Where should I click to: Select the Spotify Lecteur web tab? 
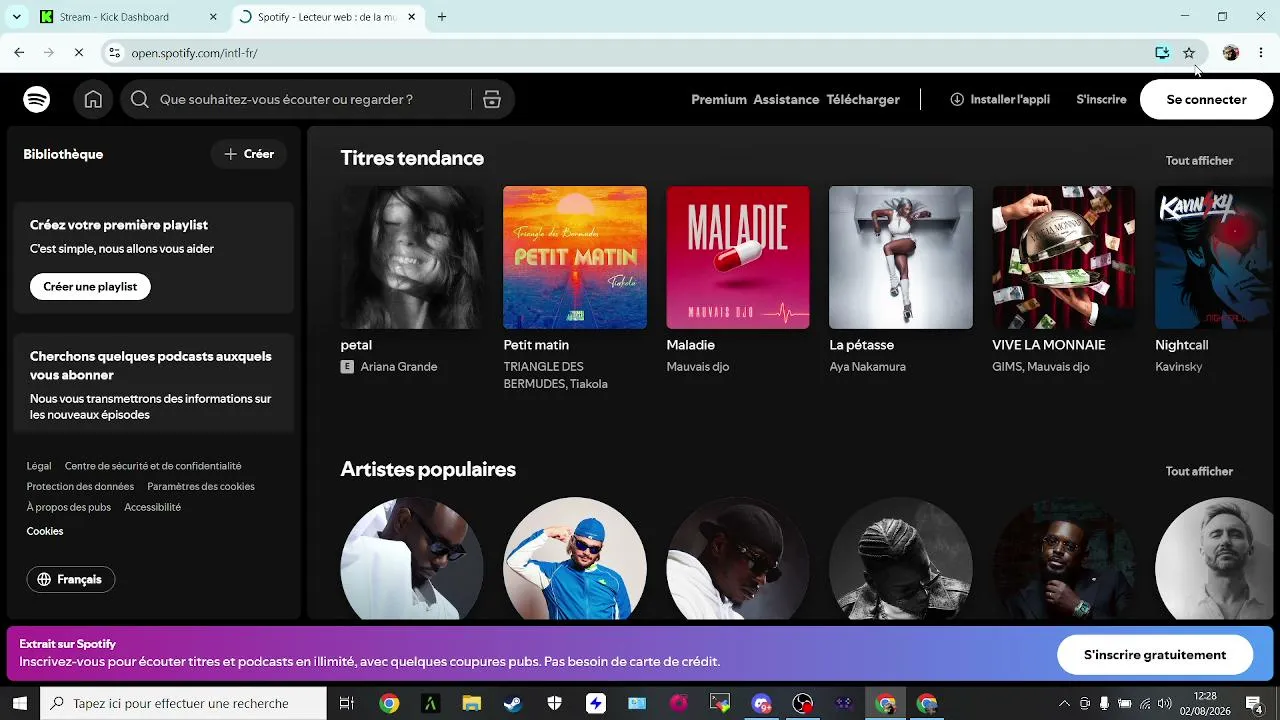[x=330, y=17]
